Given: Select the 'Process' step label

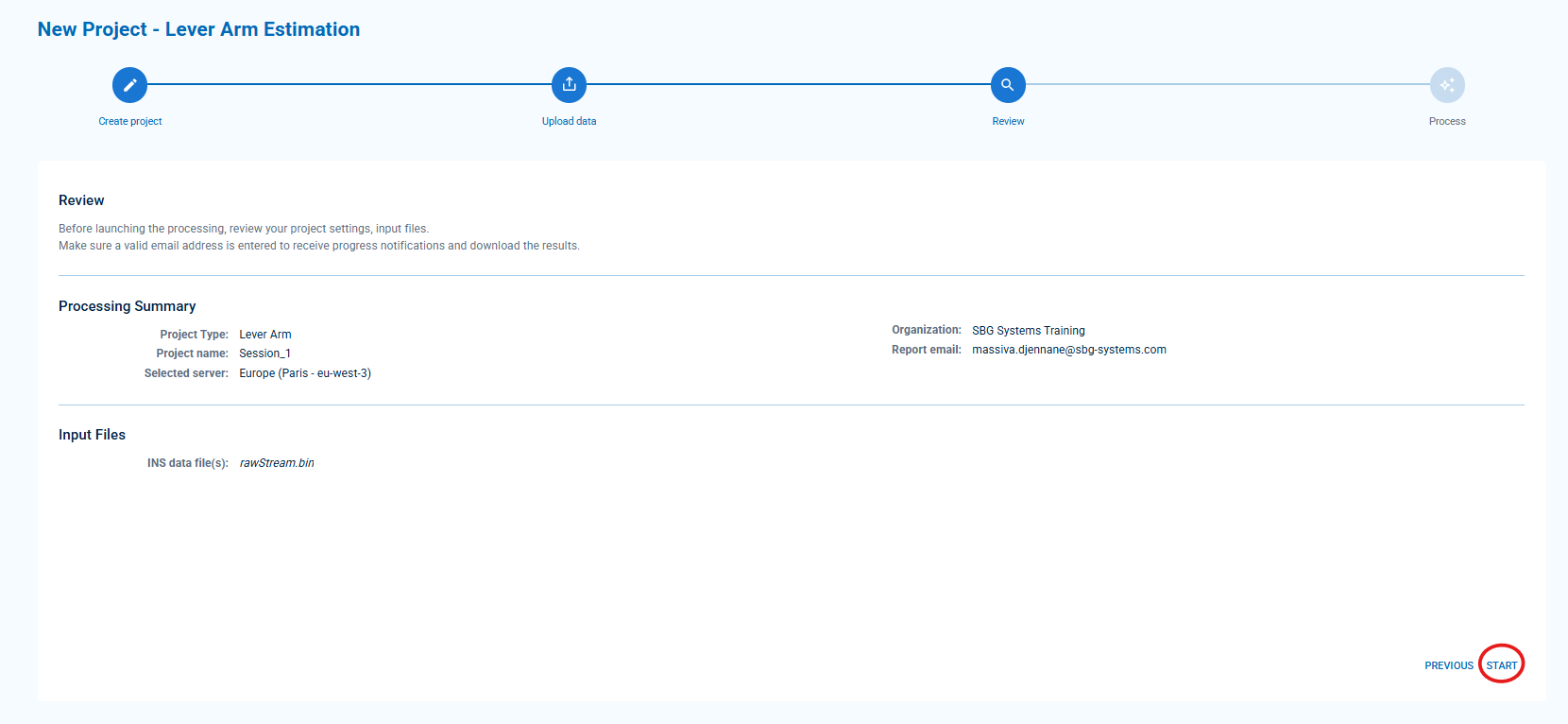Looking at the screenshot, I should tap(1447, 121).
